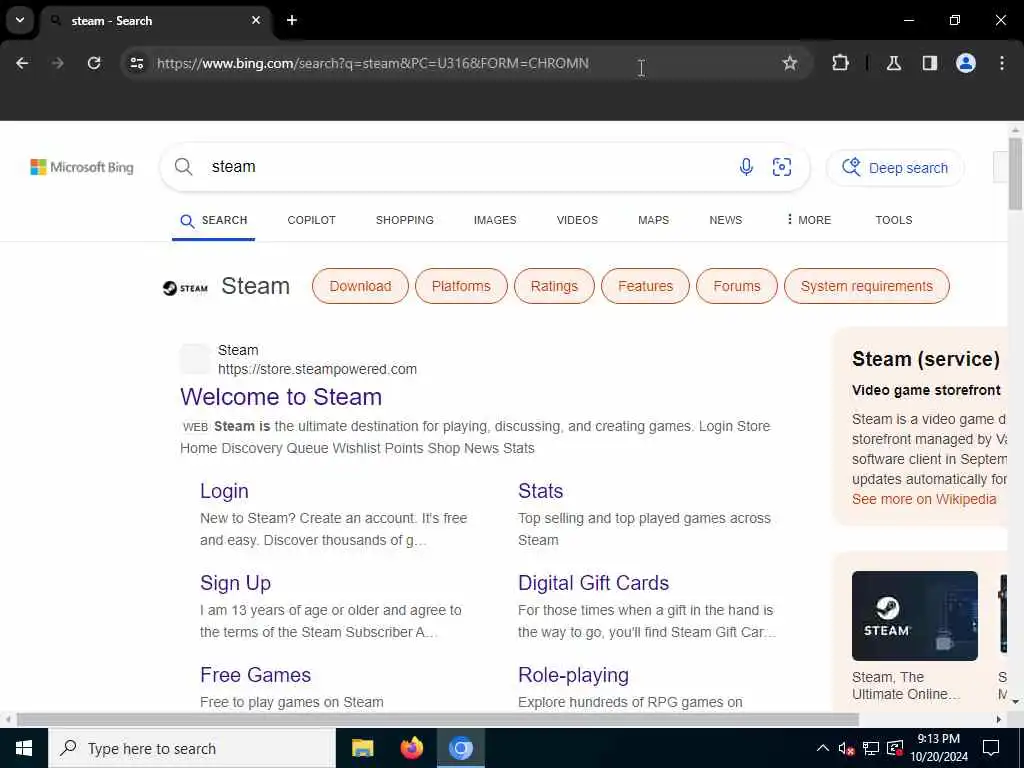Click the store.steampowered.com URL text

(317, 369)
